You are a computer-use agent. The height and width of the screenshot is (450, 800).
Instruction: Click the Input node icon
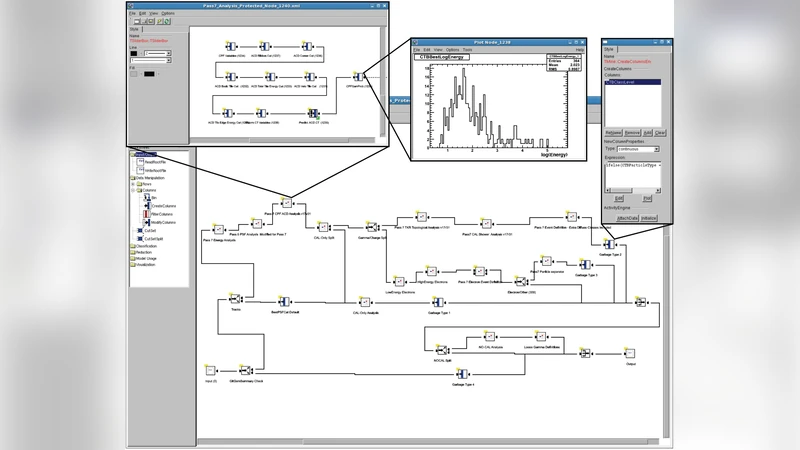click(210, 371)
